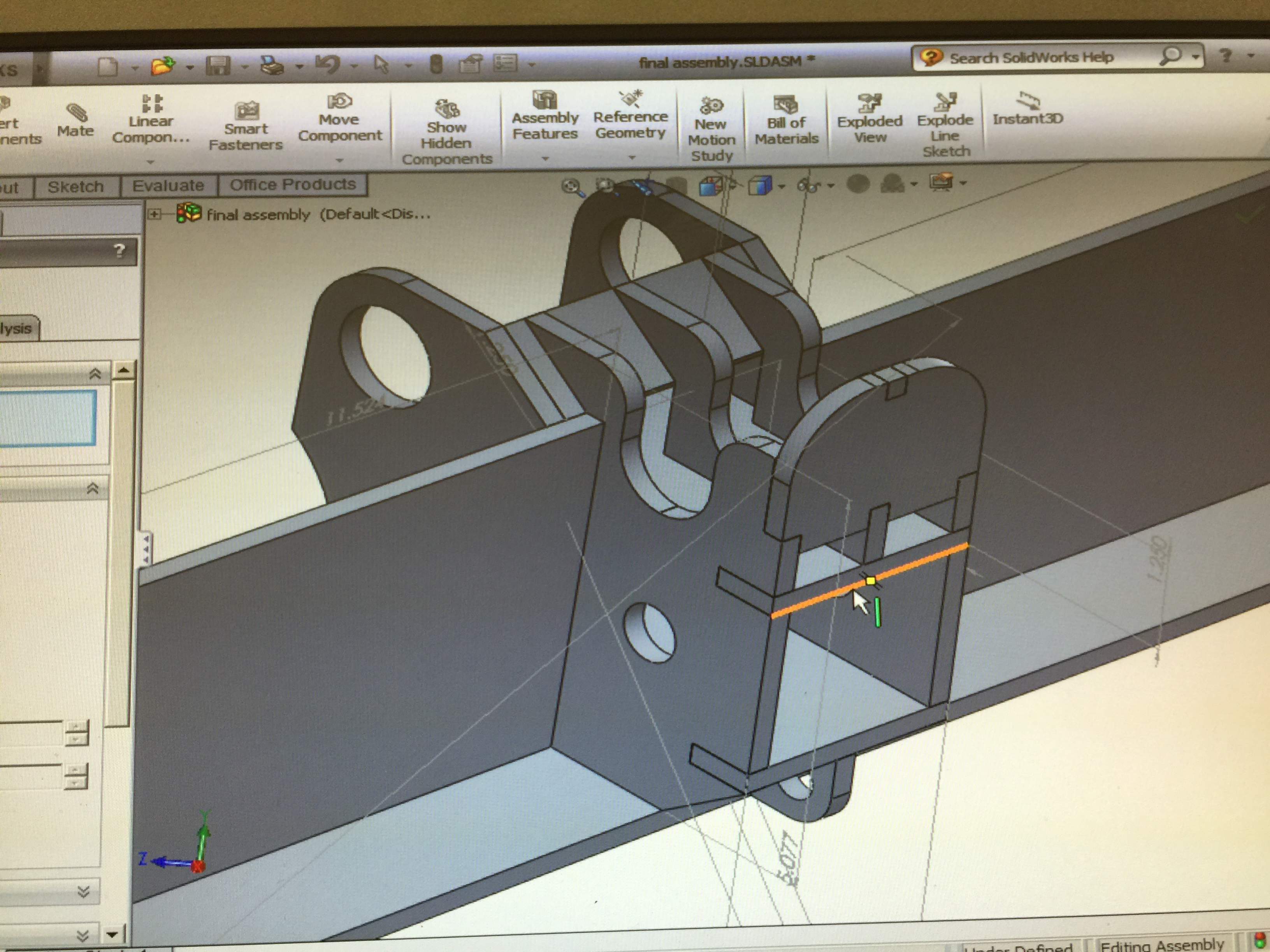Start a New Motion Study

[x=711, y=106]
